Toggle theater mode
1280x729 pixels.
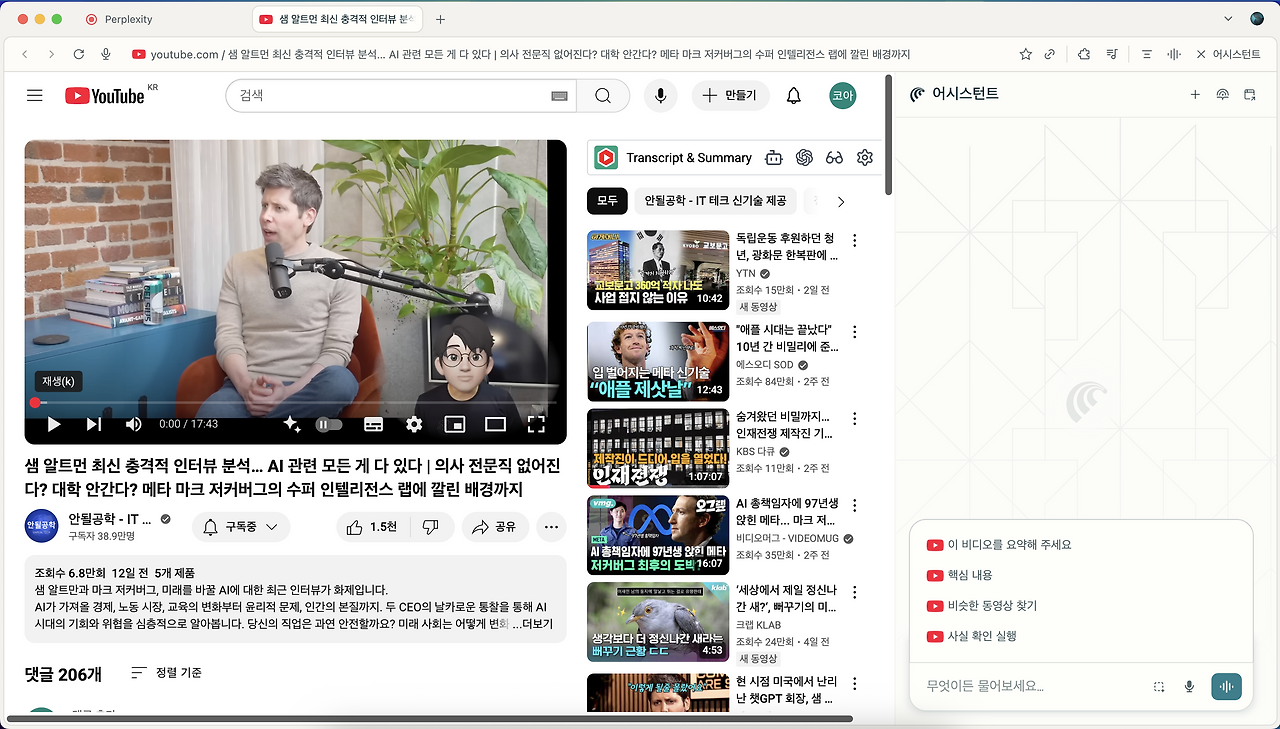point(495,424)
